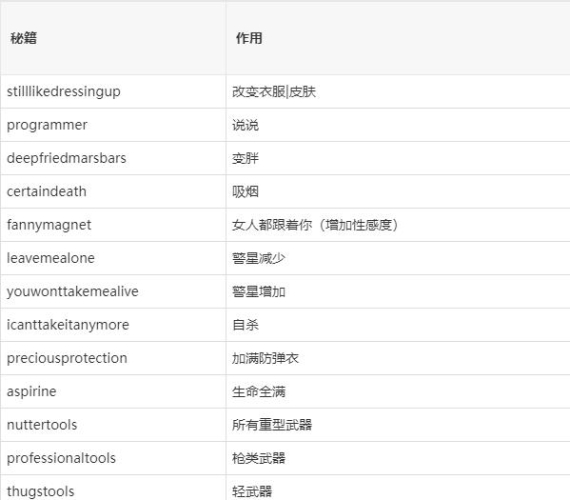Click the 秘籍 column header

point(24,38)
